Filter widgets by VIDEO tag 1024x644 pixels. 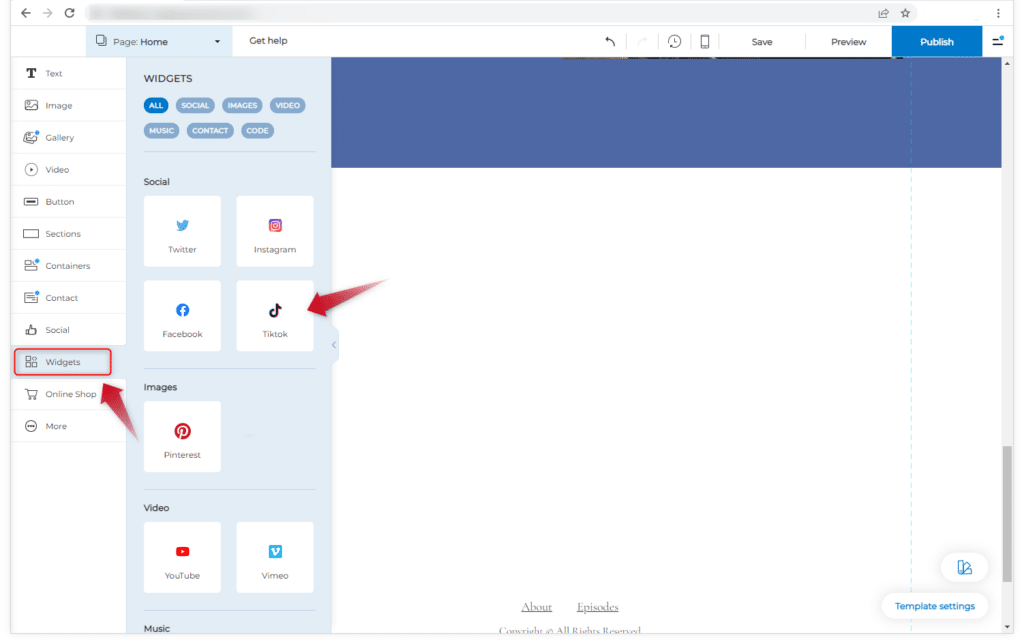[287, 105]
